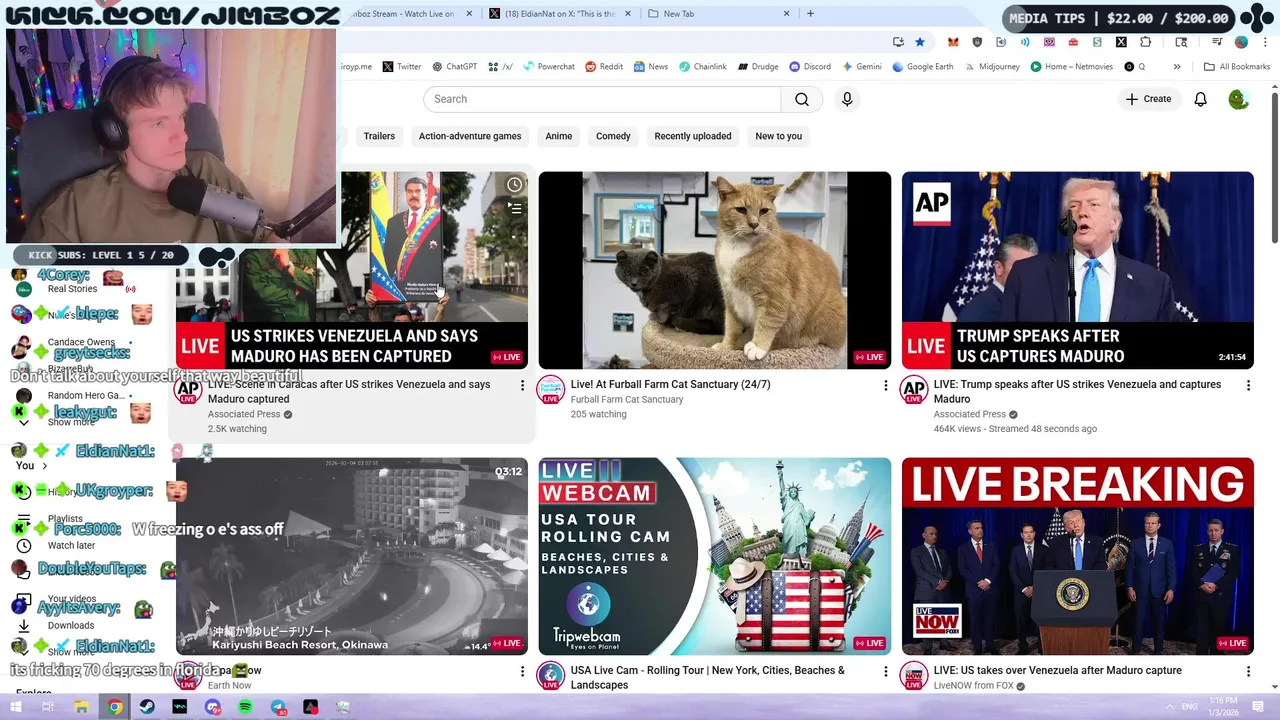
Task: Add Caracas live video to Watch later
Action: coord(514,184)
